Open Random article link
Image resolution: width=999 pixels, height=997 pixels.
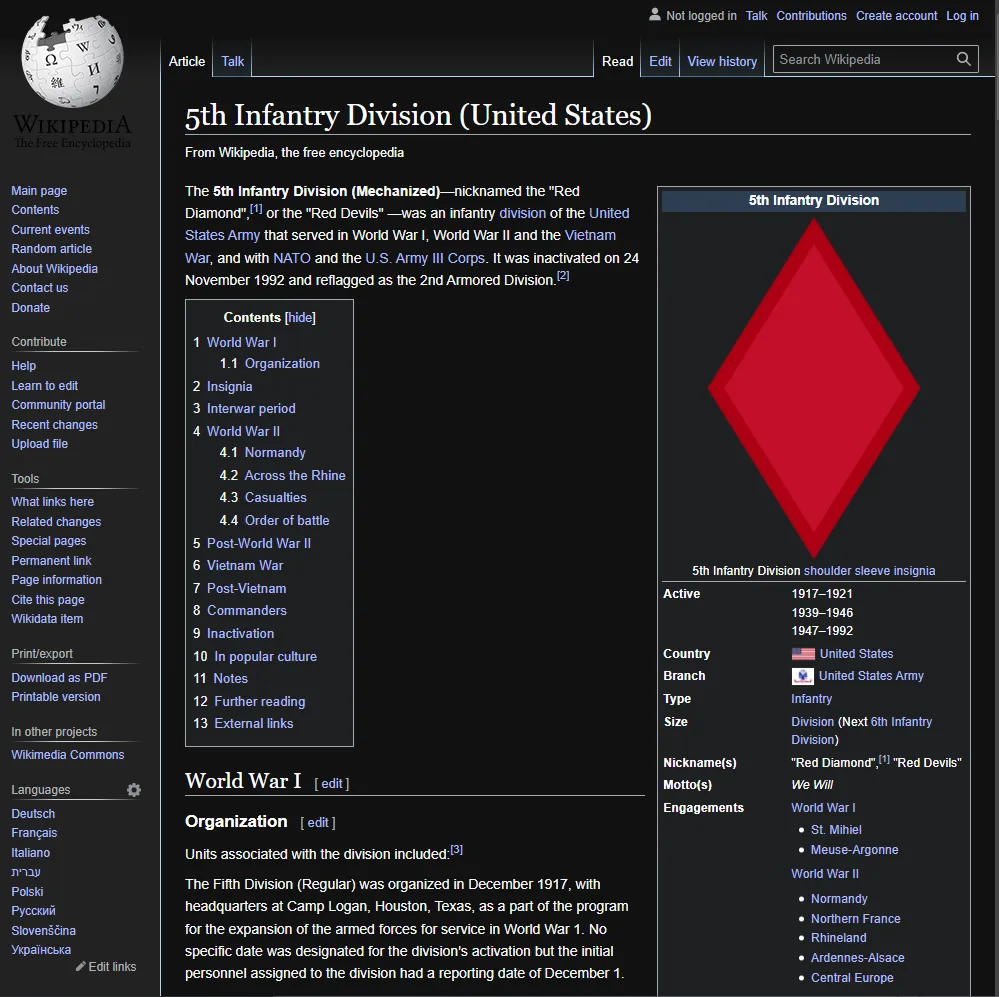(x=52, y=248)
